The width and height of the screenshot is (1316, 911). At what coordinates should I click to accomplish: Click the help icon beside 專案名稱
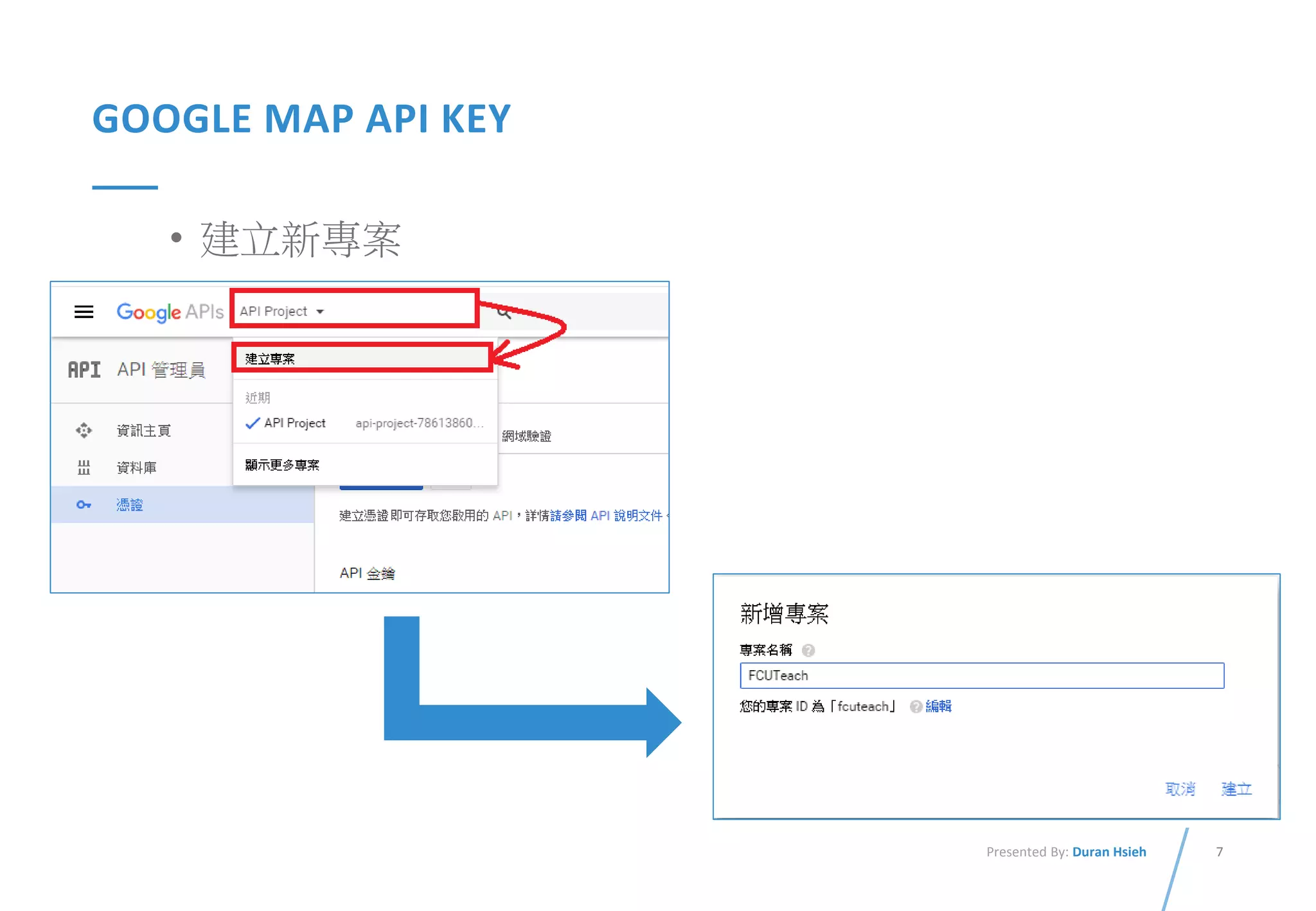pos(808,650)
